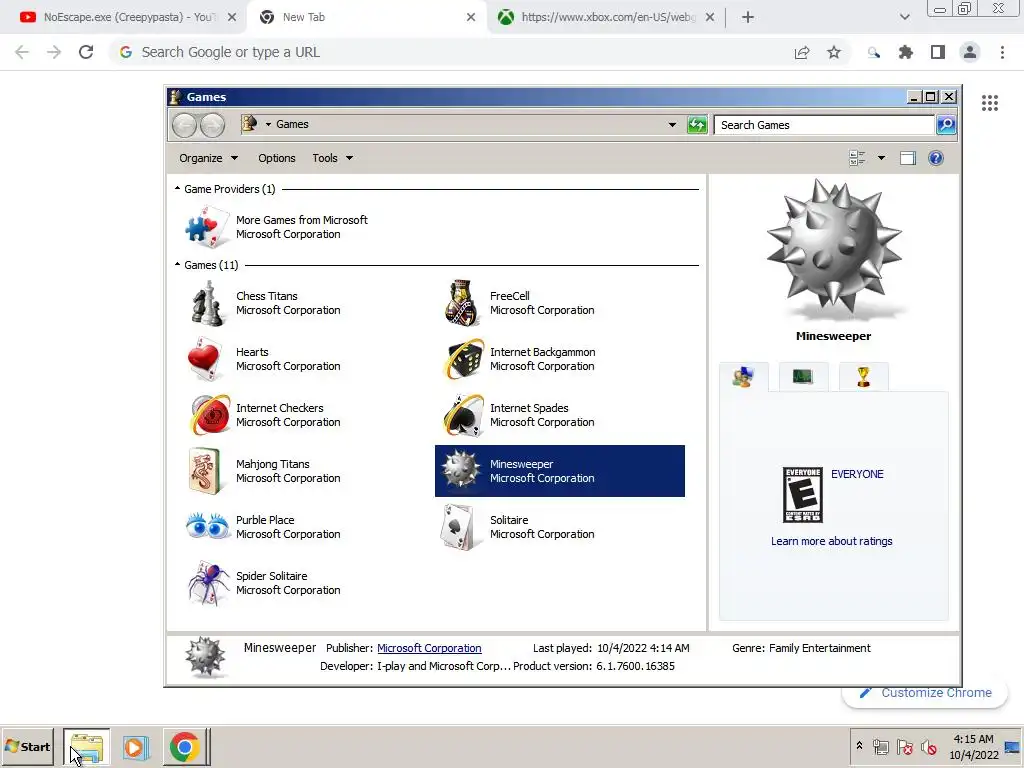Select the Spider Solitaire spider icon
This screenshot has height=768, width=1024.
(x=209, y=583)
